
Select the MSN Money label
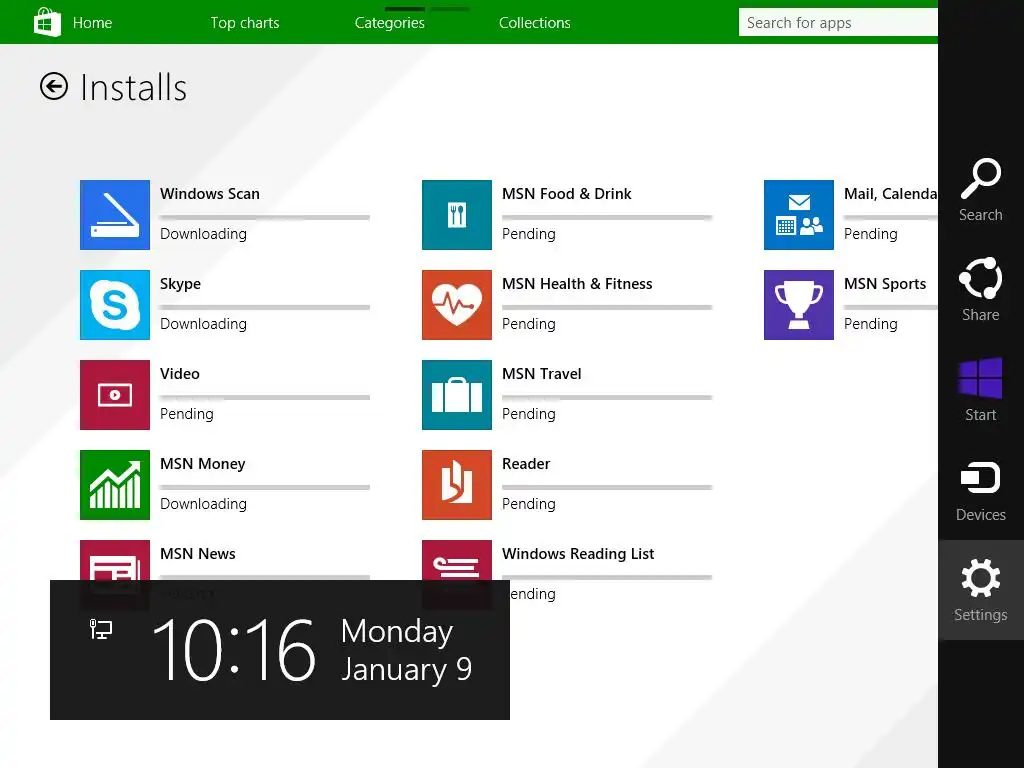(x=202, y=464)
